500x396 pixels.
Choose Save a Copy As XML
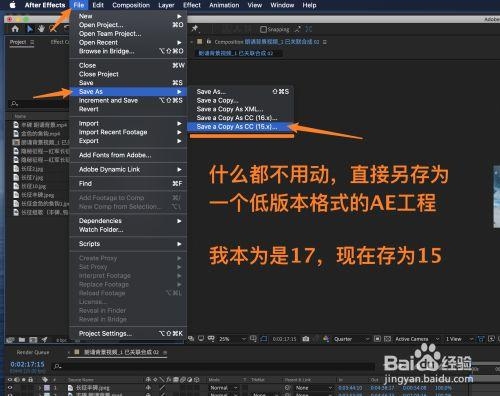point(240,109)
